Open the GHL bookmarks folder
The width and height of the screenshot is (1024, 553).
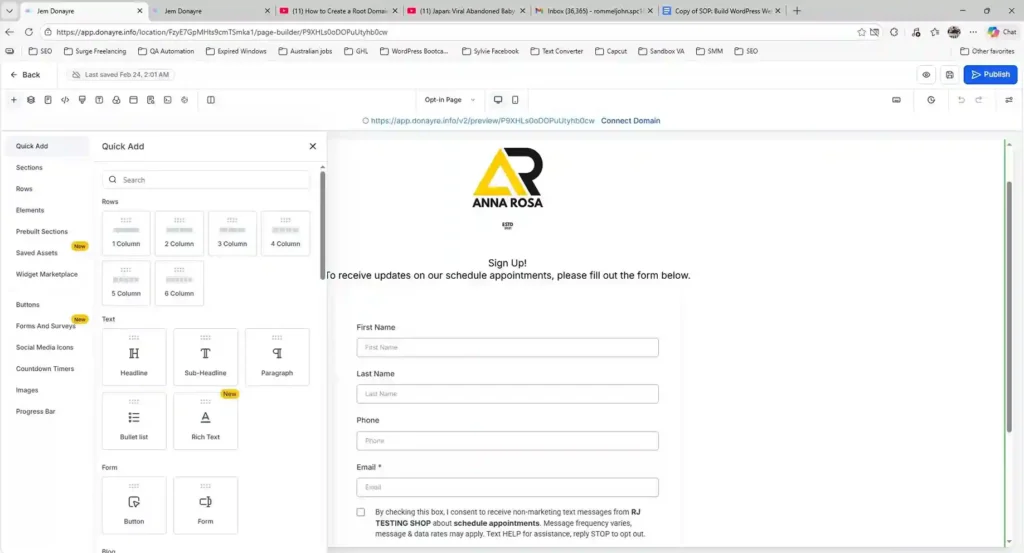[356, 51]
